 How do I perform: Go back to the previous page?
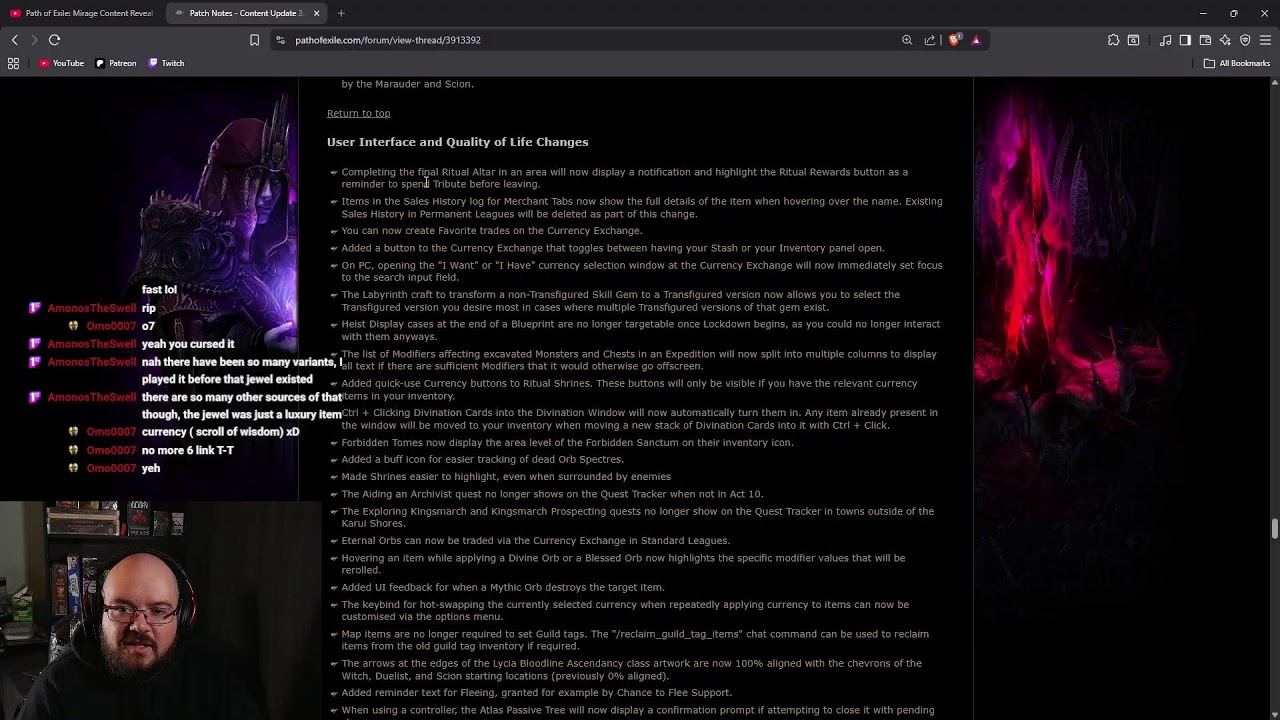[x=14, y=40]
